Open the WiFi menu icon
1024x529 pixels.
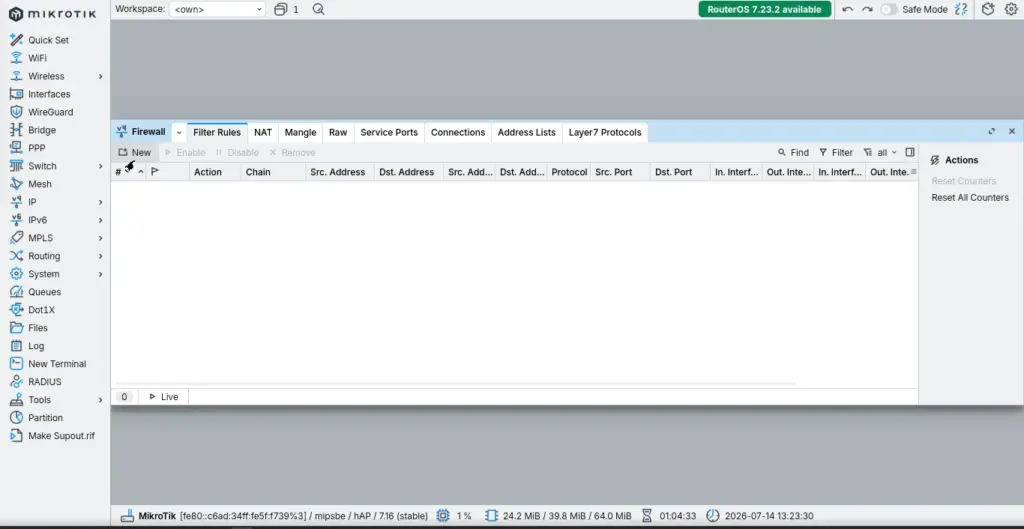(x=16, y=58)
